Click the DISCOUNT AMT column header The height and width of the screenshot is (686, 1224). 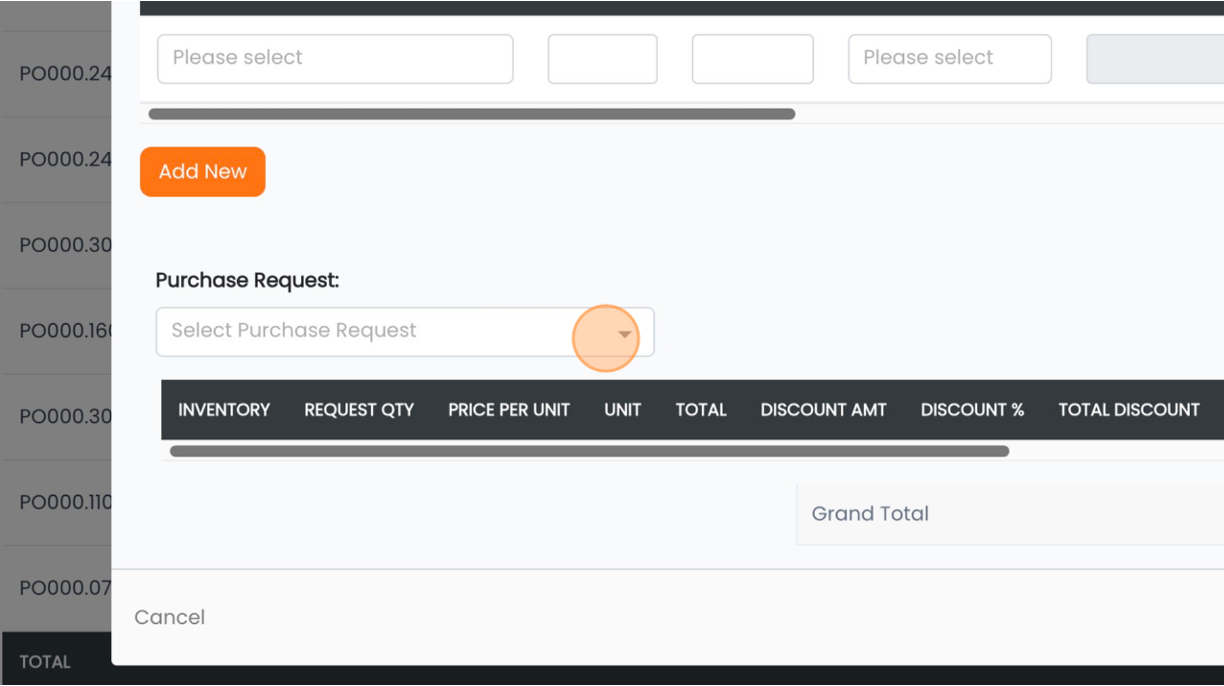click(x=824, y=410)
